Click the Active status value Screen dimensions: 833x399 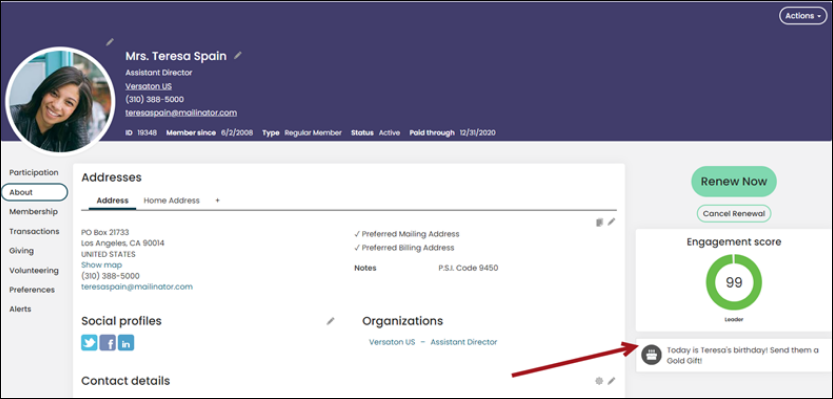pos(389,133)
